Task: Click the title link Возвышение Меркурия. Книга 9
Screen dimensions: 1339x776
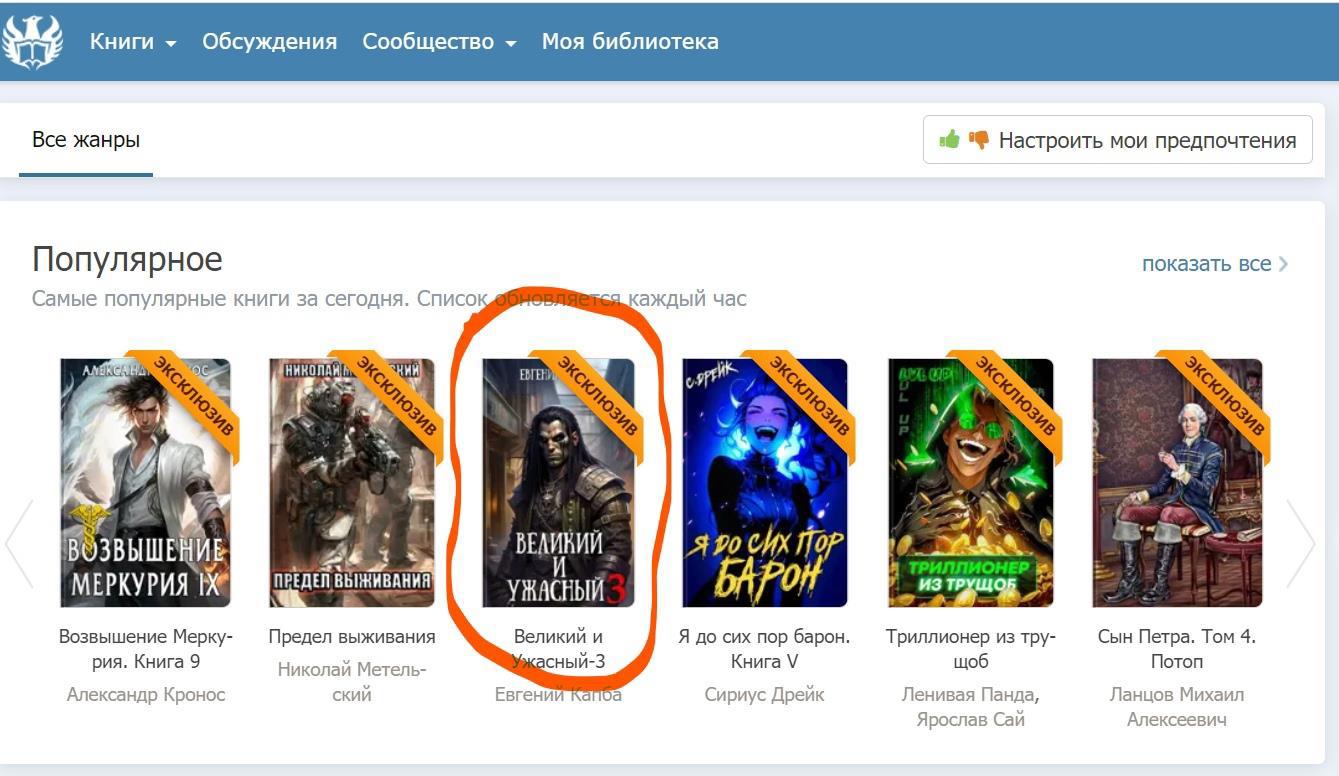Action: coord(146,649)
